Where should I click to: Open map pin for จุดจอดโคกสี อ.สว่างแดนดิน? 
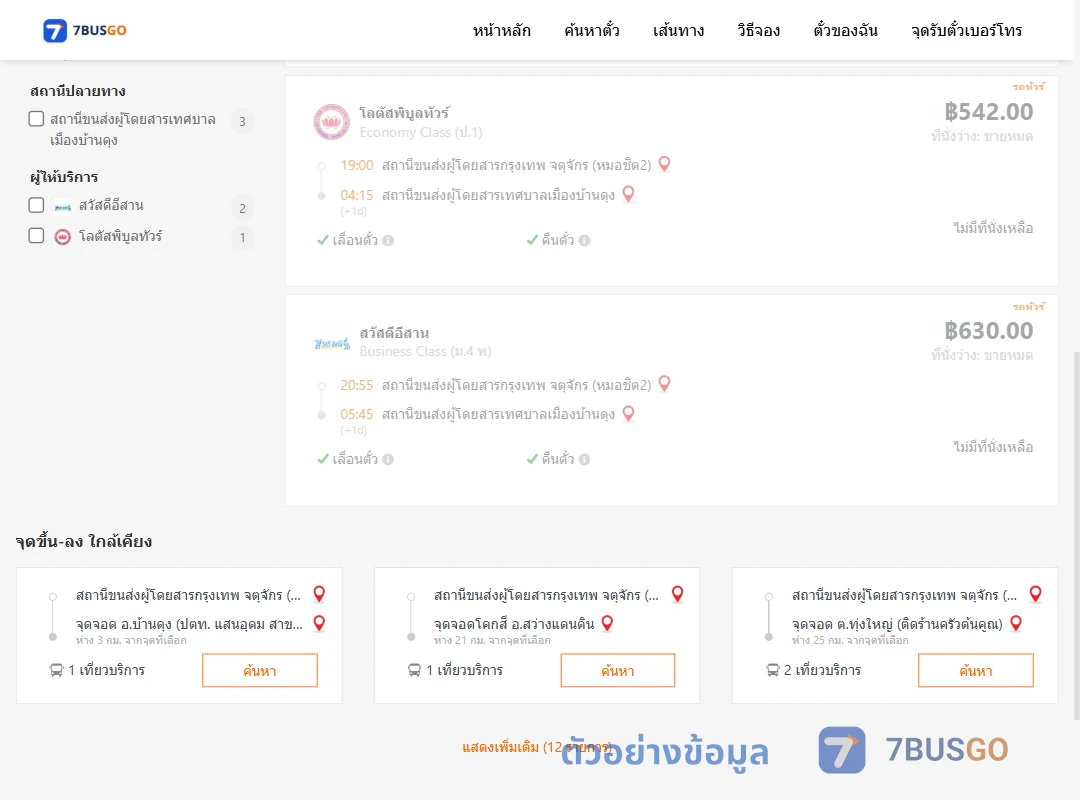tap(608, 624)
